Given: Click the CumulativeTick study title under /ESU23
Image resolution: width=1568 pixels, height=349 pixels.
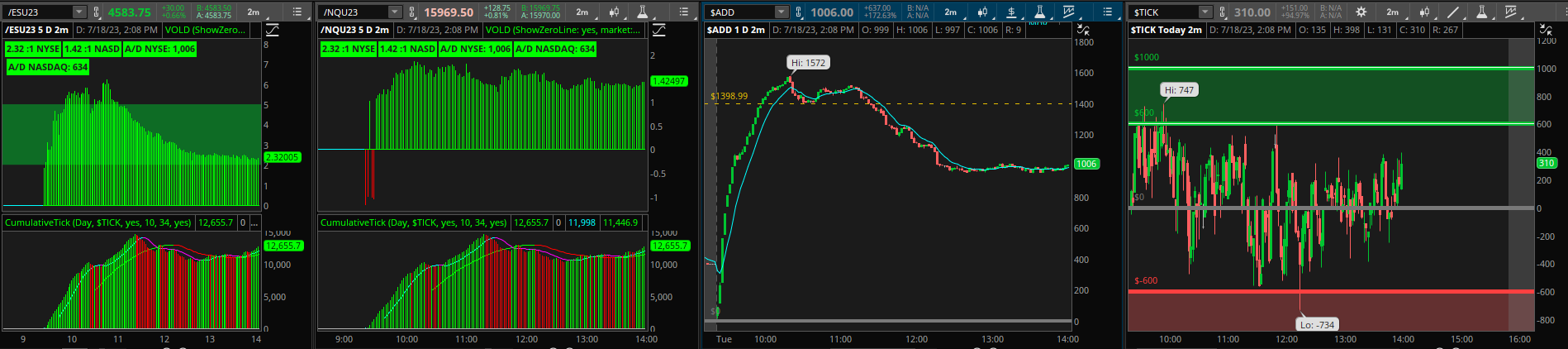Looking at the screenshot, I should (x=97, y=222).
